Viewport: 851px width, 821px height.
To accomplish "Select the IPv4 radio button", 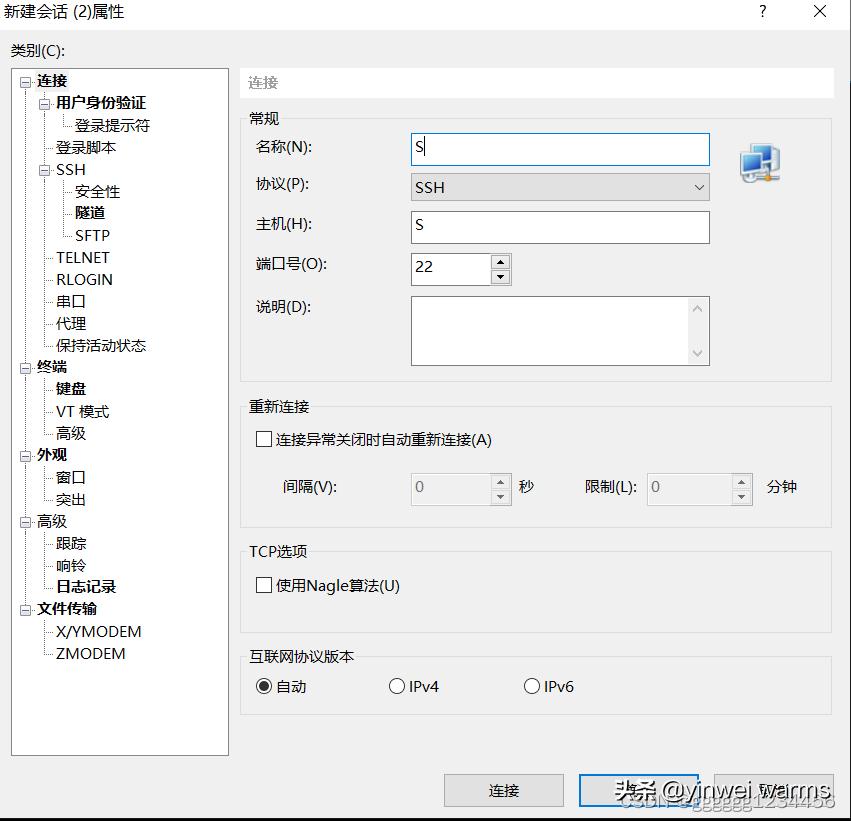I will click(x=397, y=686).
